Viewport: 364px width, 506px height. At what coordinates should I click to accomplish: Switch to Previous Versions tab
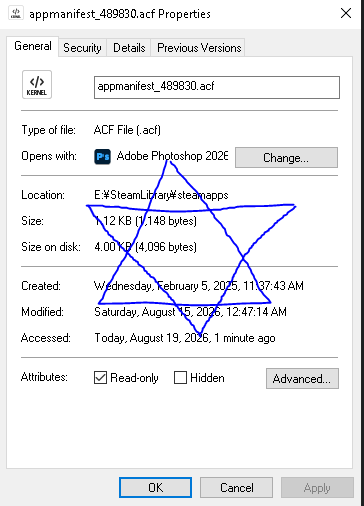(199, 48)
